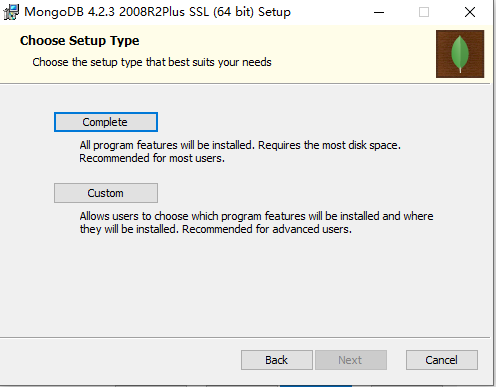Minimize the setup window

(x=379, y=12)
